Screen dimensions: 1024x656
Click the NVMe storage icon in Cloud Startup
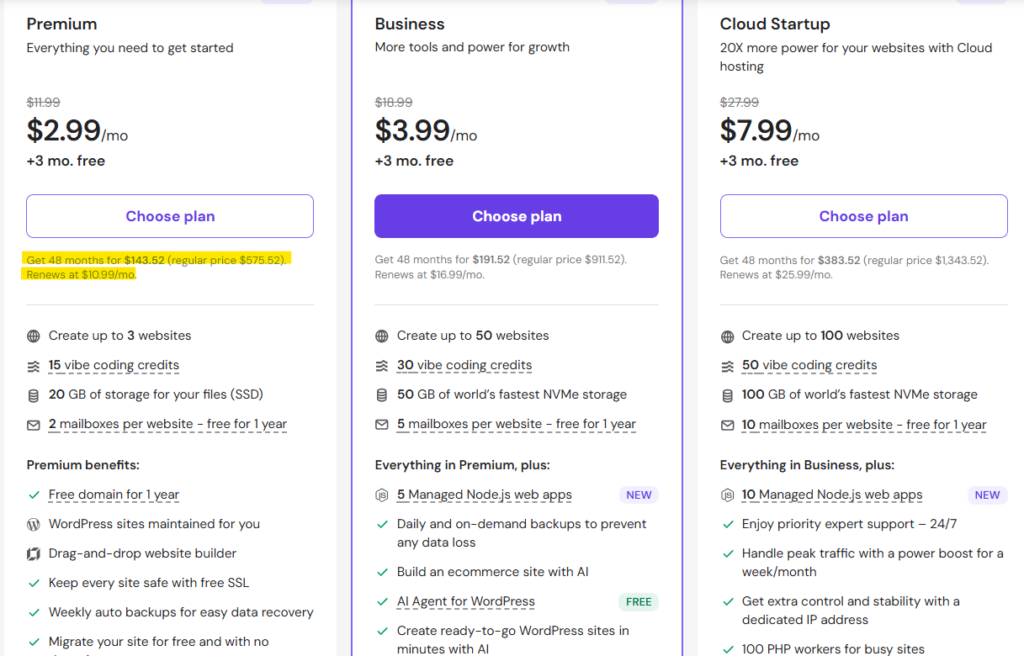click(x=727, y=394)
